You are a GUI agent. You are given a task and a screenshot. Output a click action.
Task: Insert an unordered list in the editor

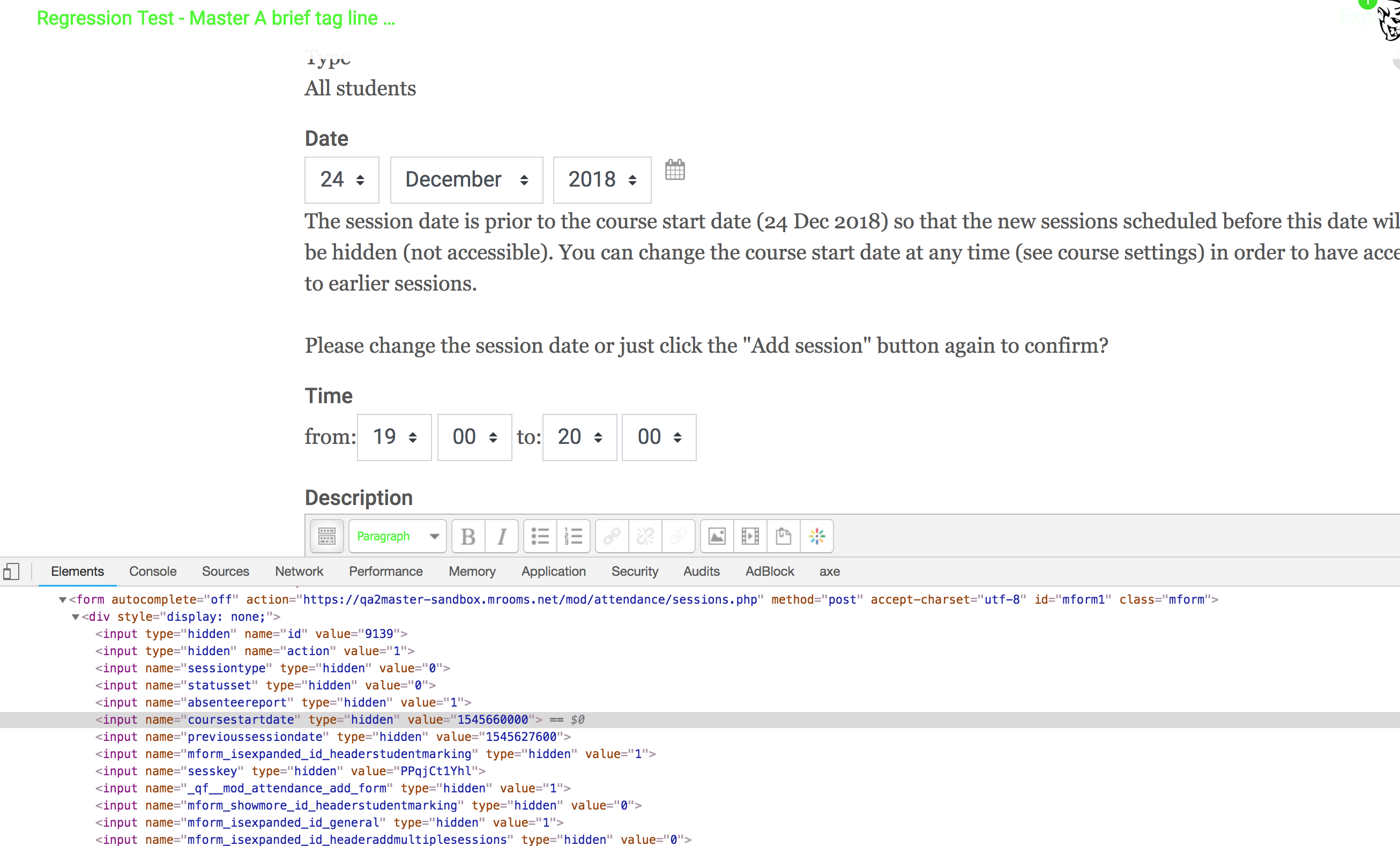point(540,536)
